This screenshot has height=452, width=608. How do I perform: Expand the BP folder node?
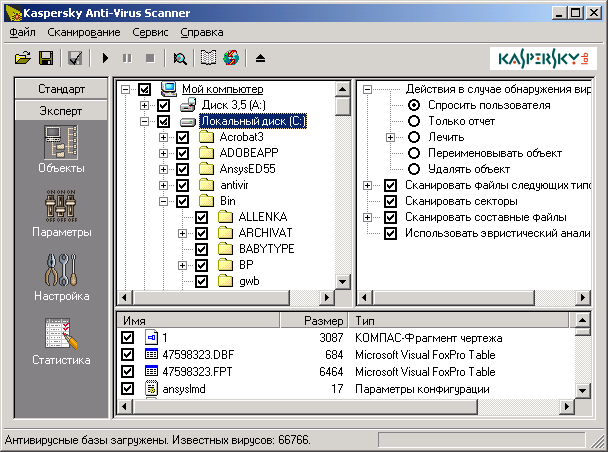click(182, 266)
